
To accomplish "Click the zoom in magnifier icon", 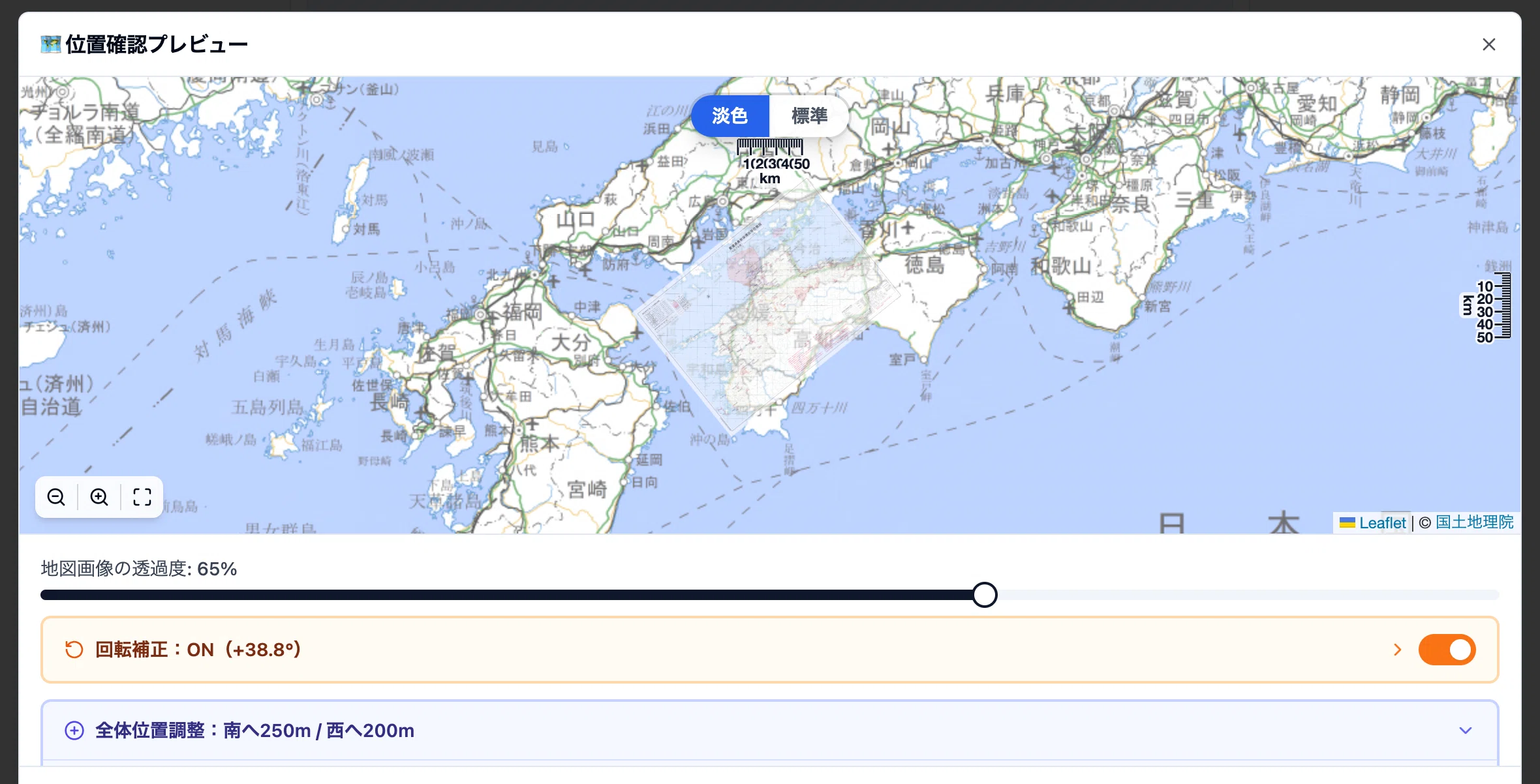I will [x=99, y=497].
